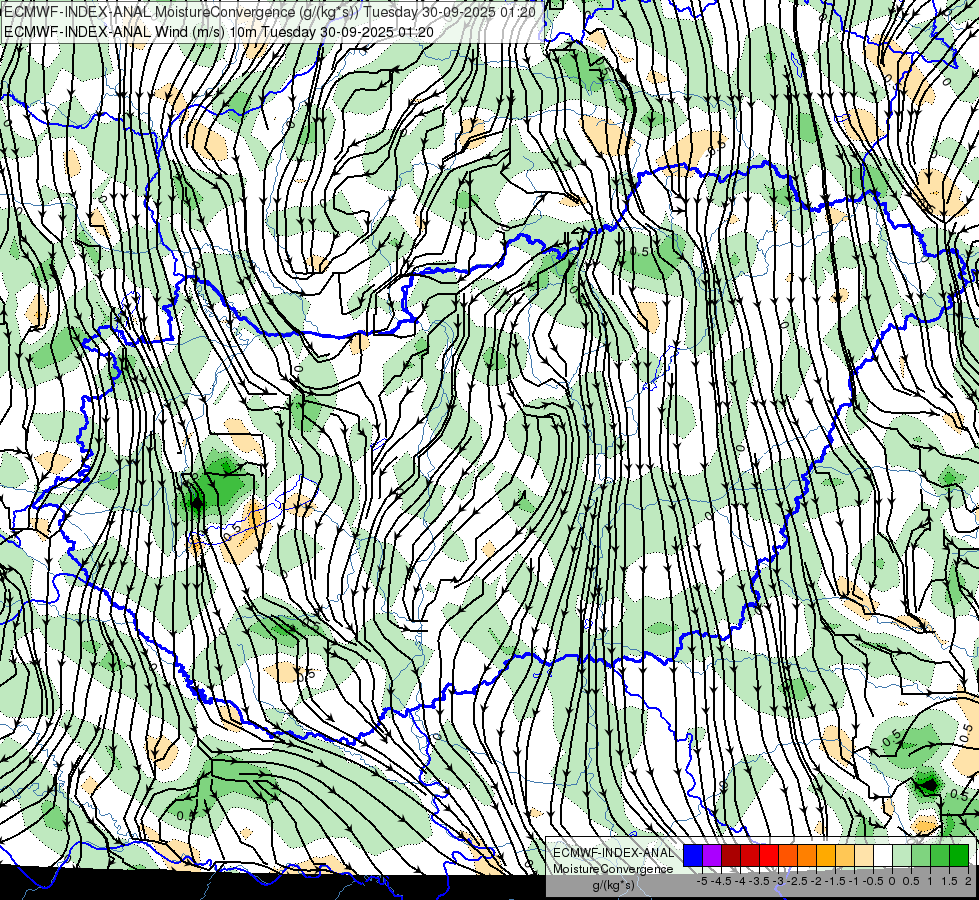
Task: Click the legend tick value -5
Action: pyautogui.click(x=702, y=881)
